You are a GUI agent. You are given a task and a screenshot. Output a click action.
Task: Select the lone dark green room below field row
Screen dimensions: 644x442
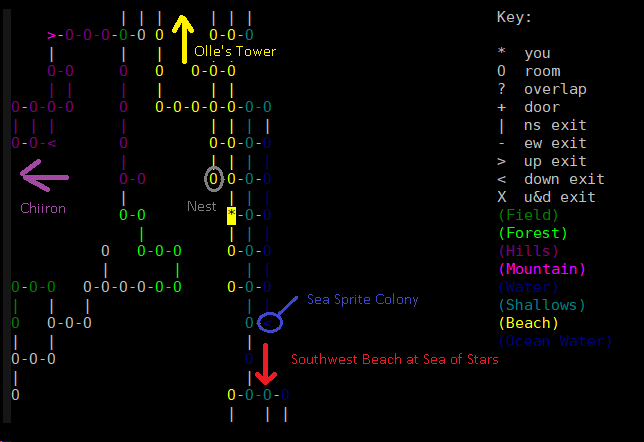click(x=15, y=323)
